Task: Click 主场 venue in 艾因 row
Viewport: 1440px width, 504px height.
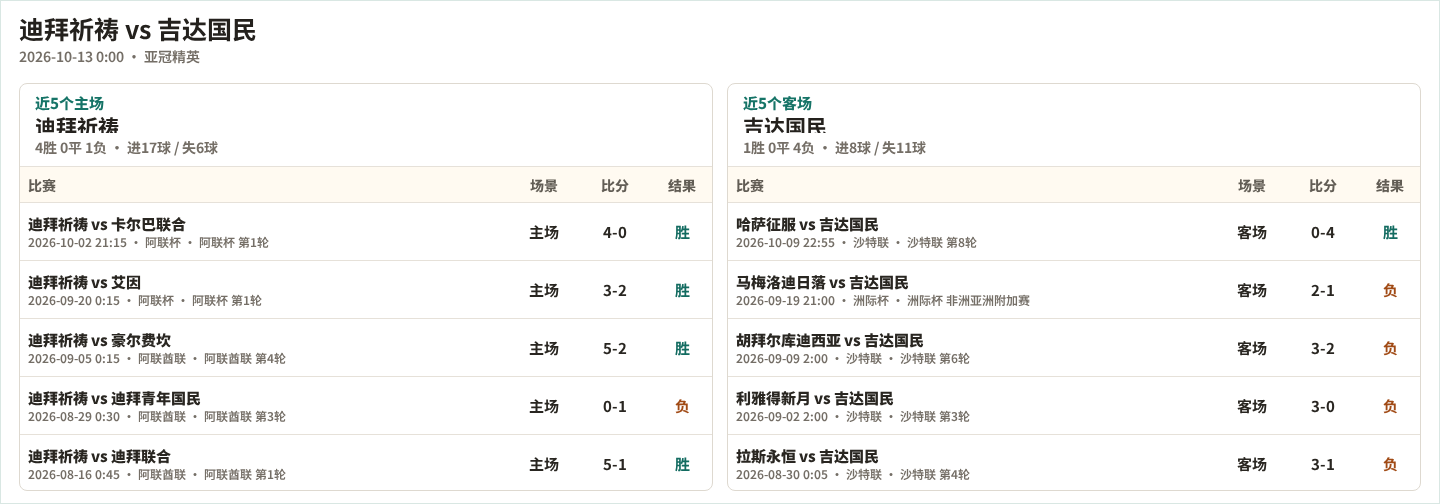Action: (544, 290)
